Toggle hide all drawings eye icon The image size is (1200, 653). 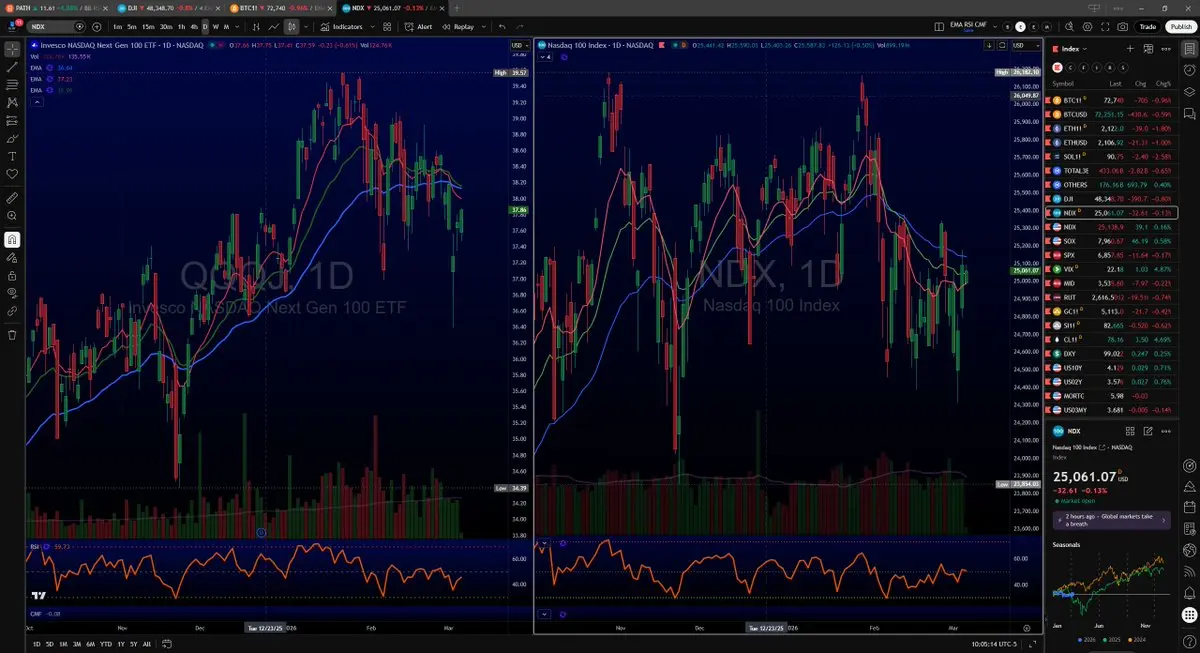pyautogui.click(x=12, y=293)
